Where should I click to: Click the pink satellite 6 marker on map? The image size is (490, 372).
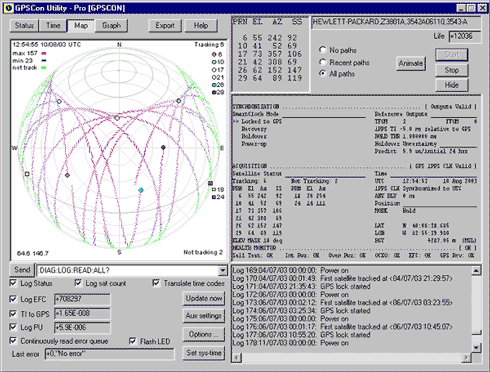coord(67,175)
